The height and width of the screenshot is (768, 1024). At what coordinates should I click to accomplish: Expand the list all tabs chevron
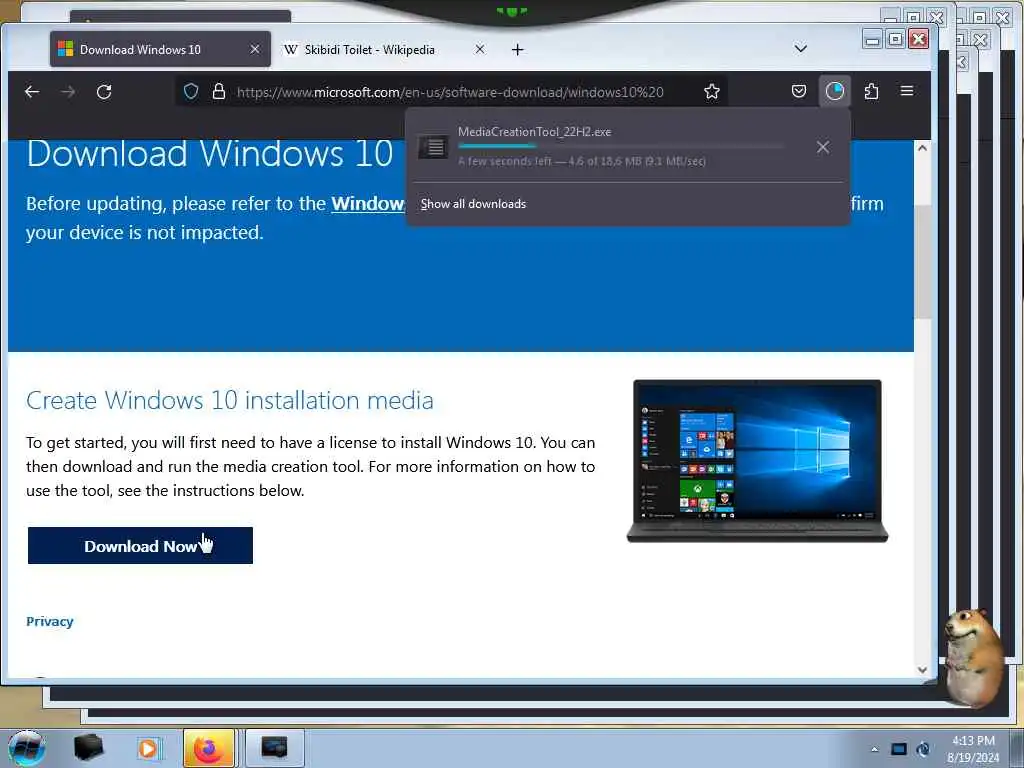801,48
